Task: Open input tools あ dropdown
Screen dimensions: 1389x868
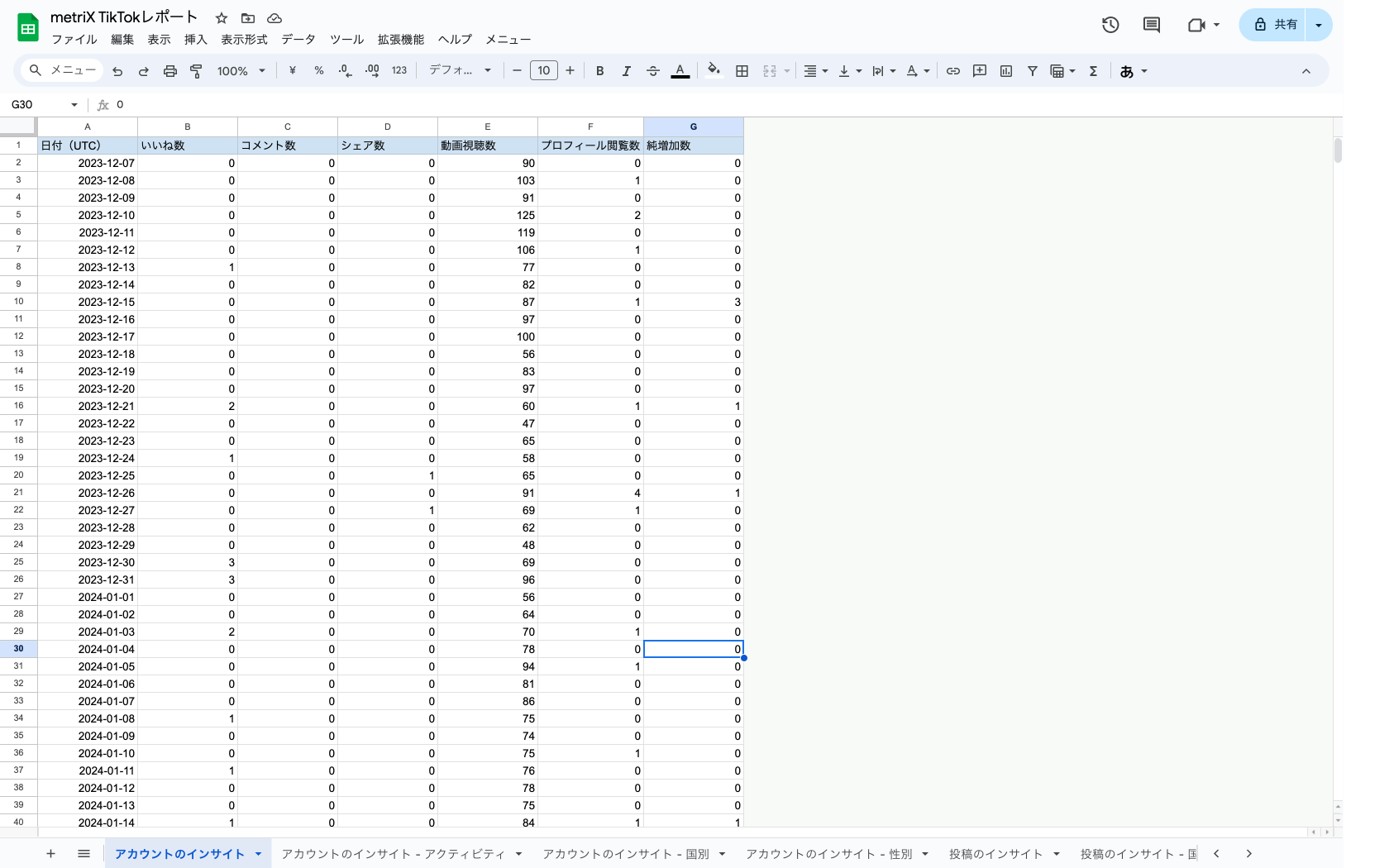Action: [x=1134, y=71]
